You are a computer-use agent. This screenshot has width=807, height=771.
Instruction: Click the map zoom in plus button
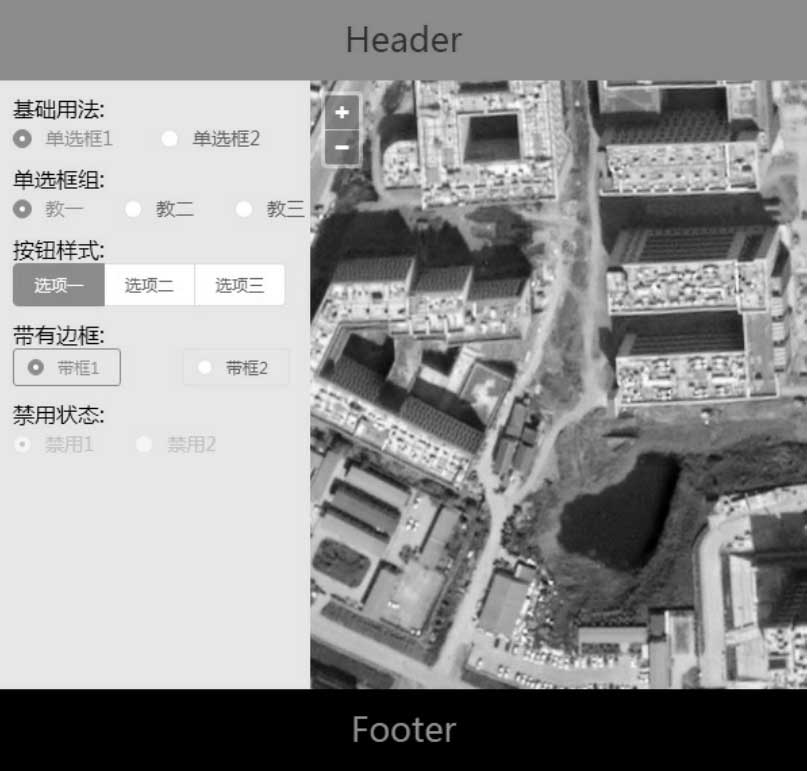click(x=342, y=113)
